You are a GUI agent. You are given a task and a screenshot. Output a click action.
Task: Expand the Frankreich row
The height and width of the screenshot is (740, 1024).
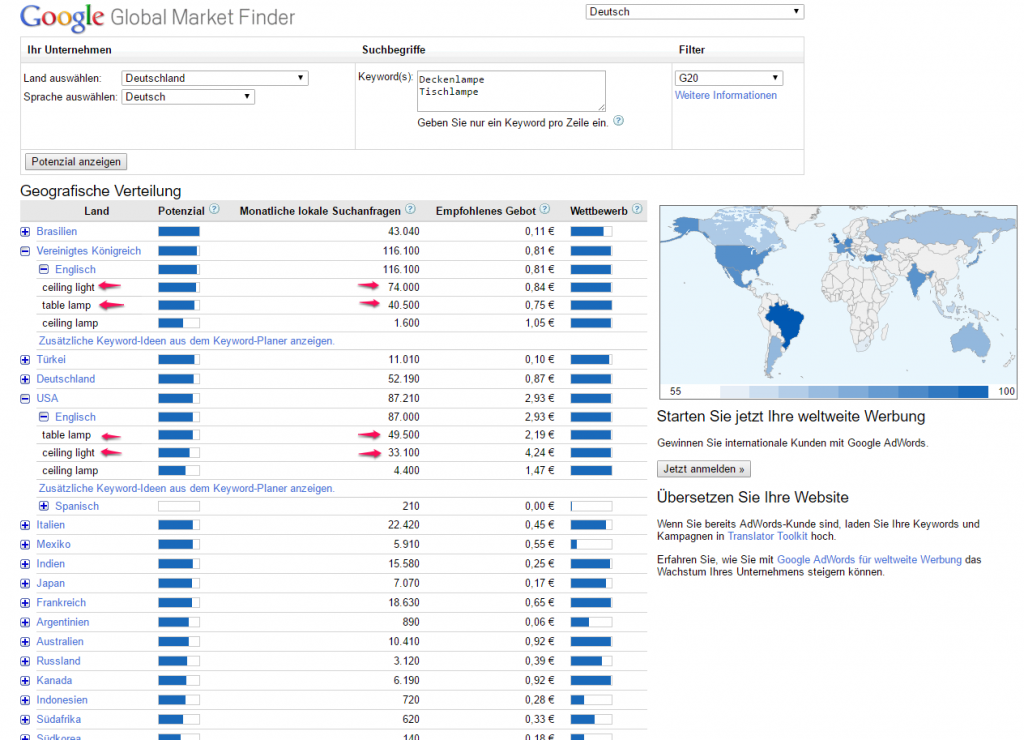[25, 603]
